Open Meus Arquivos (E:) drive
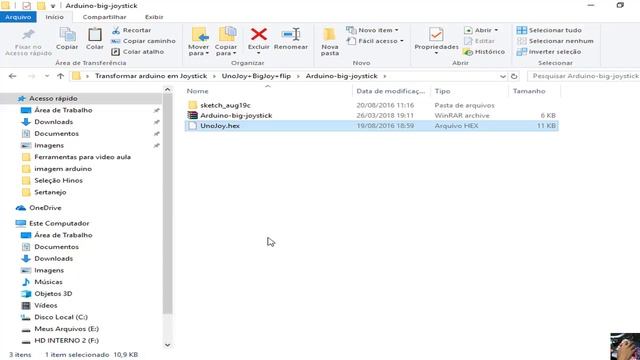This screenshot has height=360, width=640. (67, 329)
